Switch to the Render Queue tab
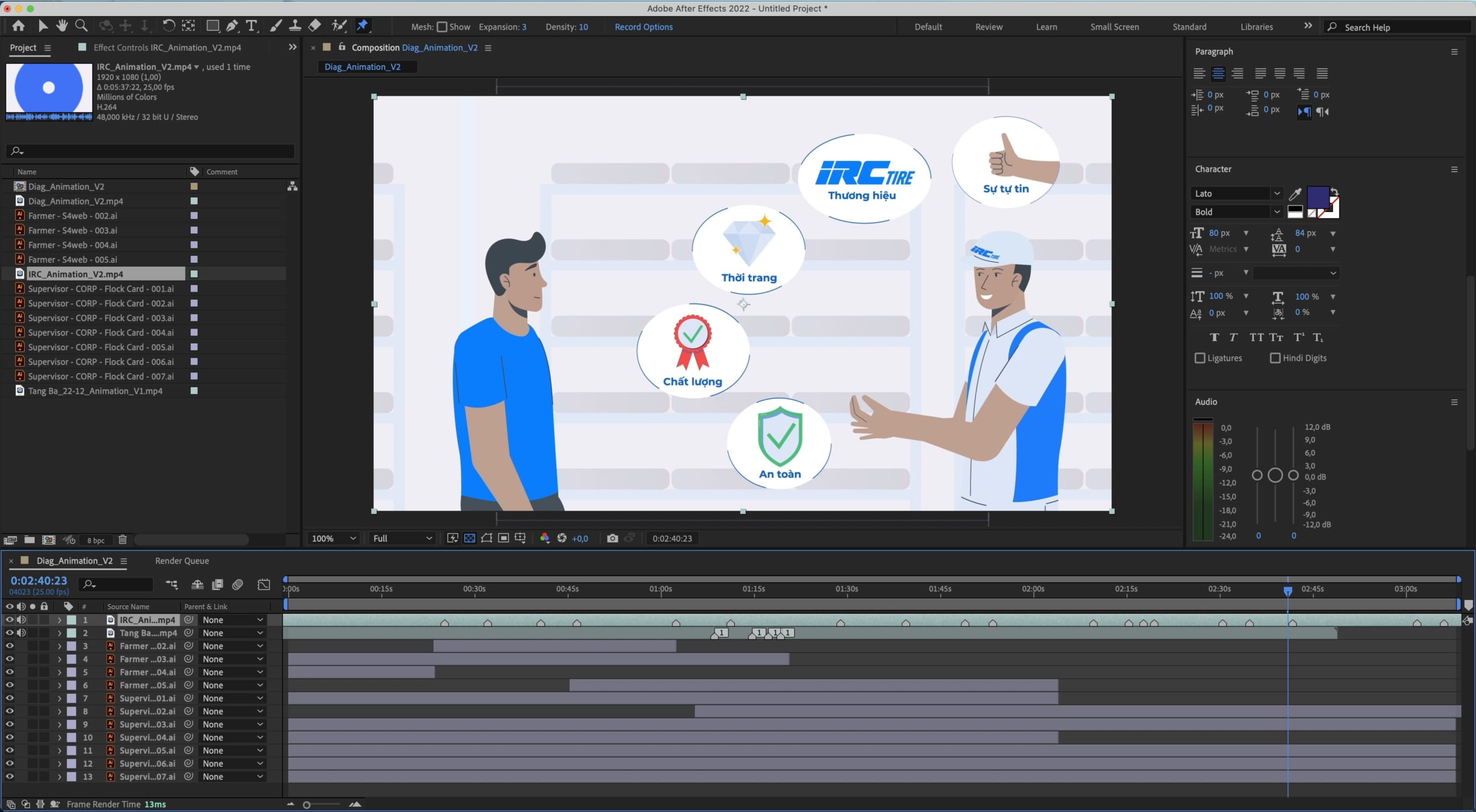 pyautogui.click(x=182, y=561)
